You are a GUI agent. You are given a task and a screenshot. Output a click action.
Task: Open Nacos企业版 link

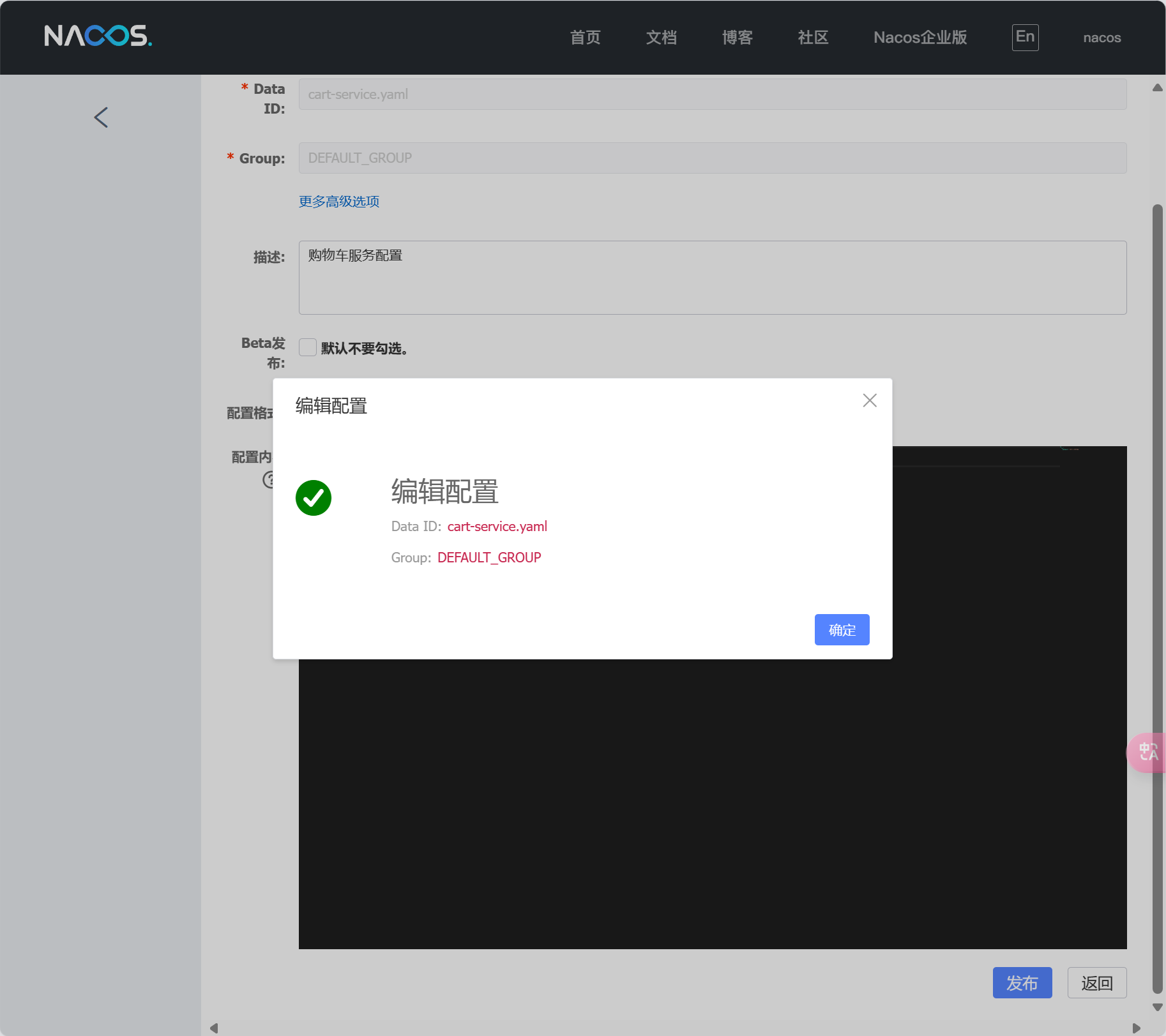click(920, 38)
